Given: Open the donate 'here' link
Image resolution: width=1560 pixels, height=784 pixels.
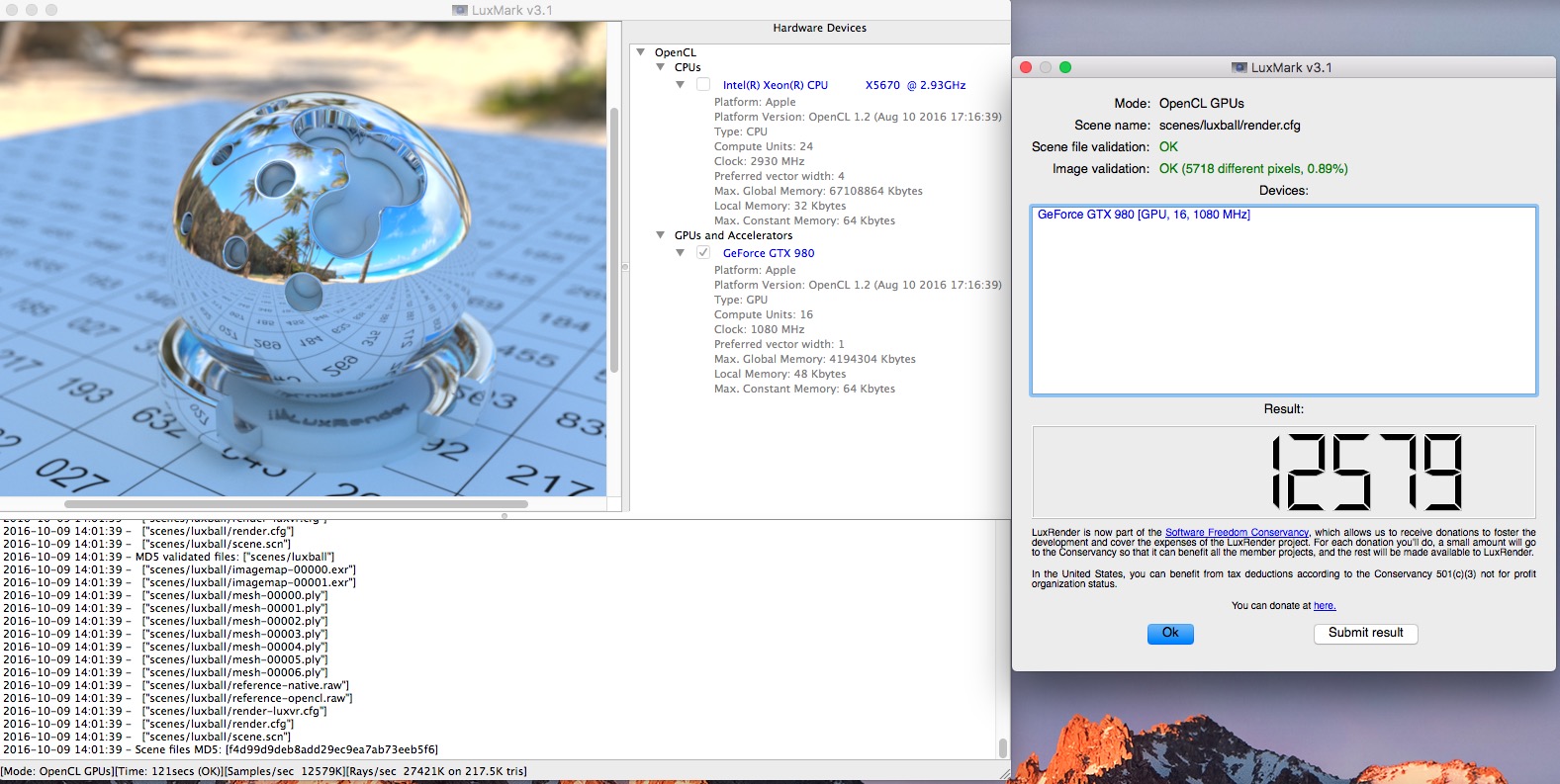Looking at the screenshot, I should tap(1325, 606).
